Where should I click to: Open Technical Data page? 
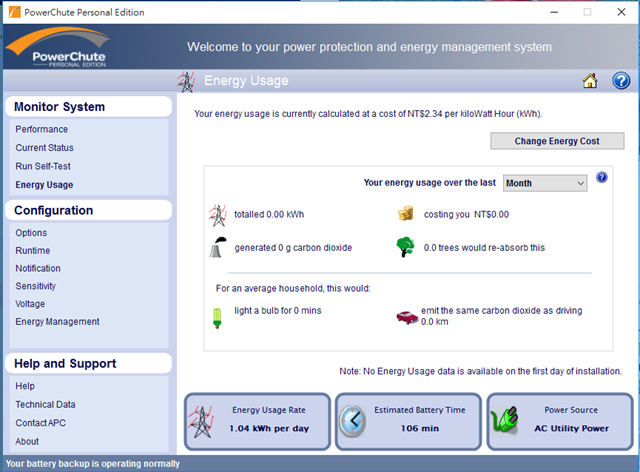point(45,405)
